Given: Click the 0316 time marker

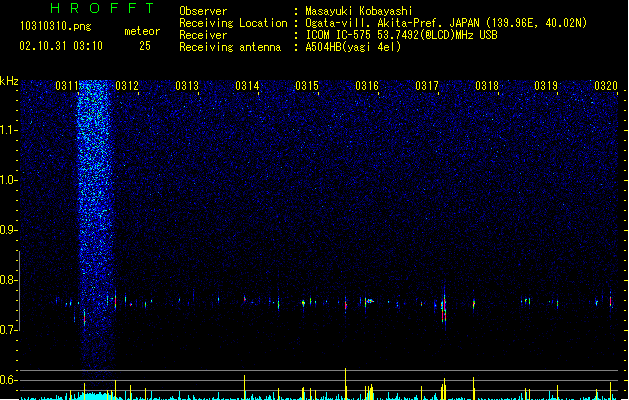Looking at the screenshot, I should [x=367, y=86].
